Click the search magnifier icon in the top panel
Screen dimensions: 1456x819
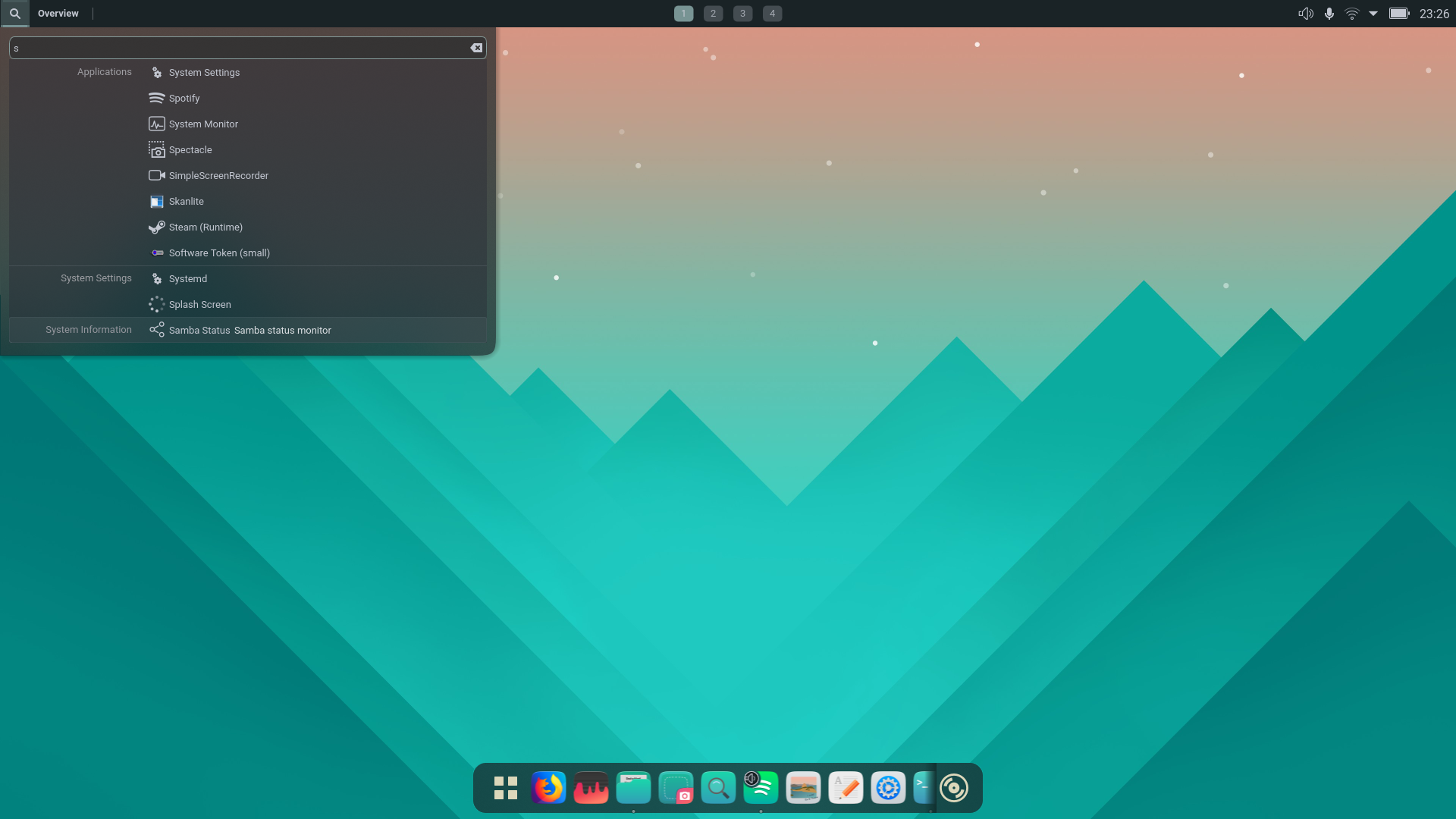(x=14, y=13)
